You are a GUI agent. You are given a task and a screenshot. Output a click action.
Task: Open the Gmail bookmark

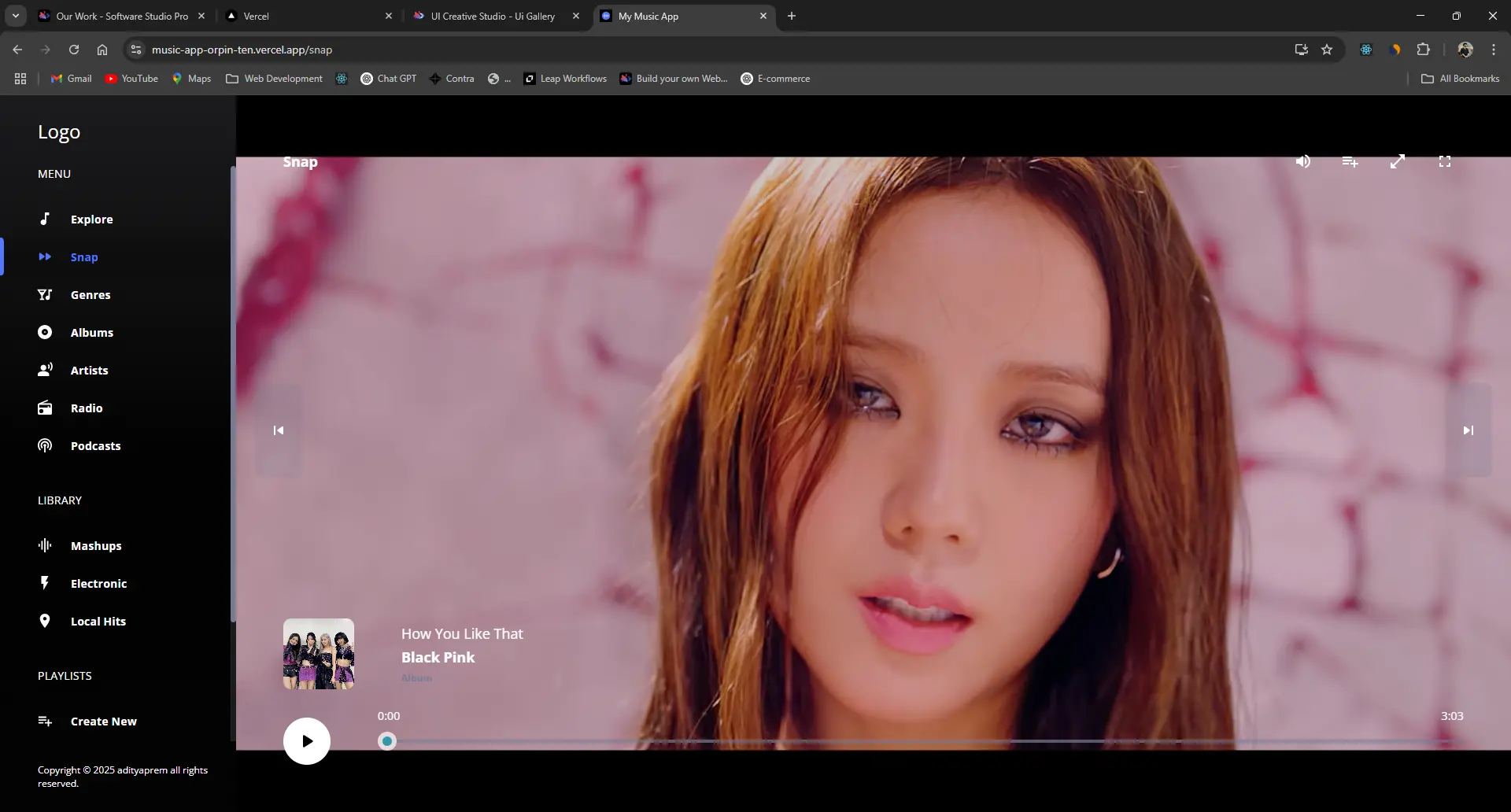pos(72,79)
